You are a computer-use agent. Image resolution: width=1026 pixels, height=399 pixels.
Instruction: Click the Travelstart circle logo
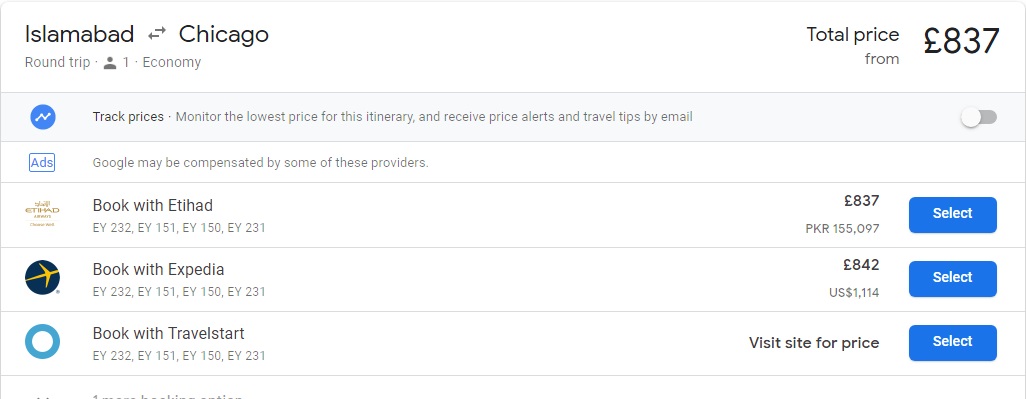(x=43, y=341)
